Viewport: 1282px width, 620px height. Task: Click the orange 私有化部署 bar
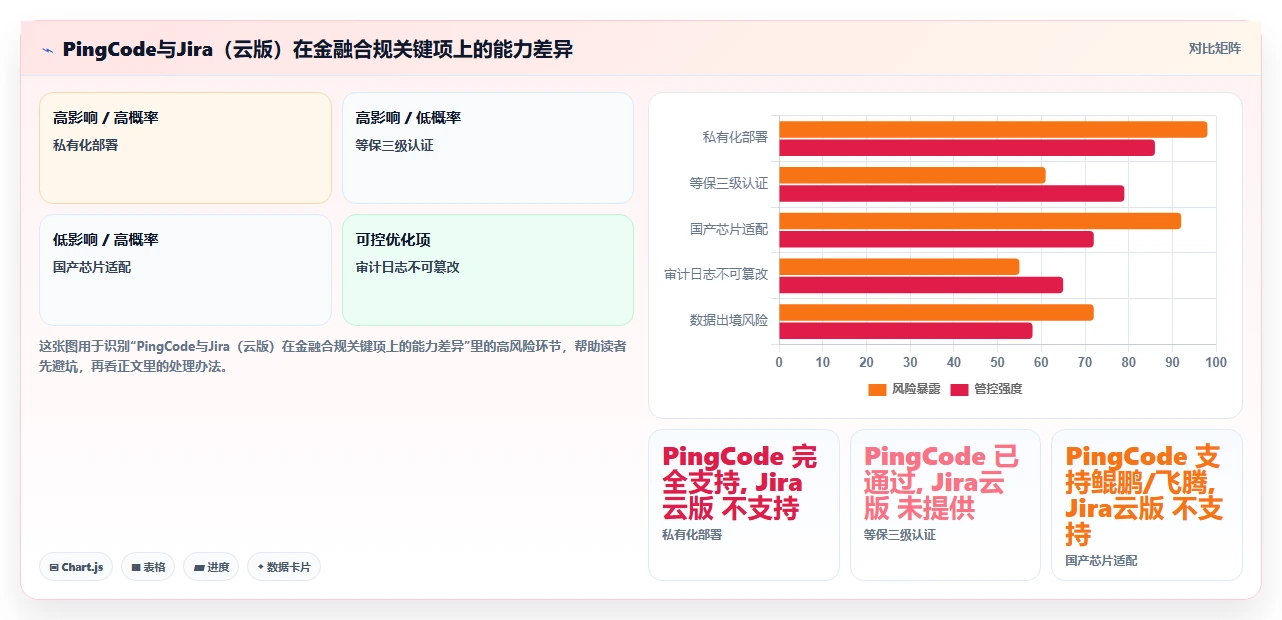tap(993, 129)
